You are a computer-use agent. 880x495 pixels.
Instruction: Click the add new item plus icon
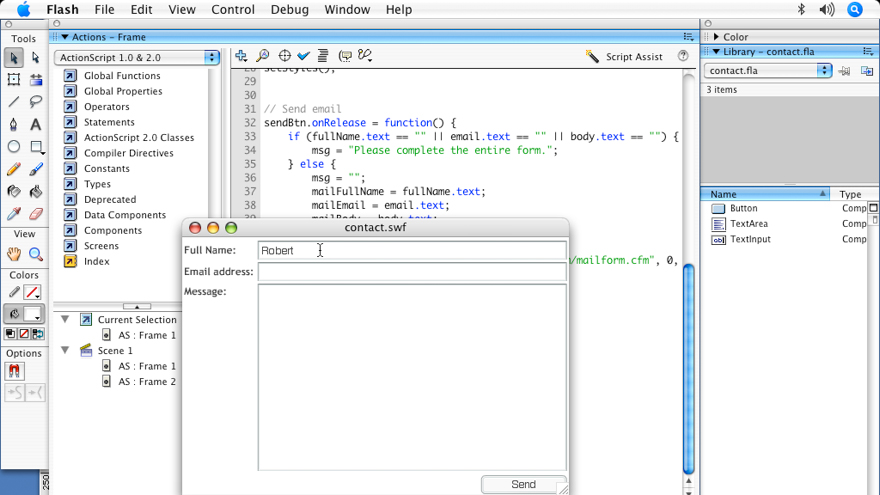click(x=241, y=56)
